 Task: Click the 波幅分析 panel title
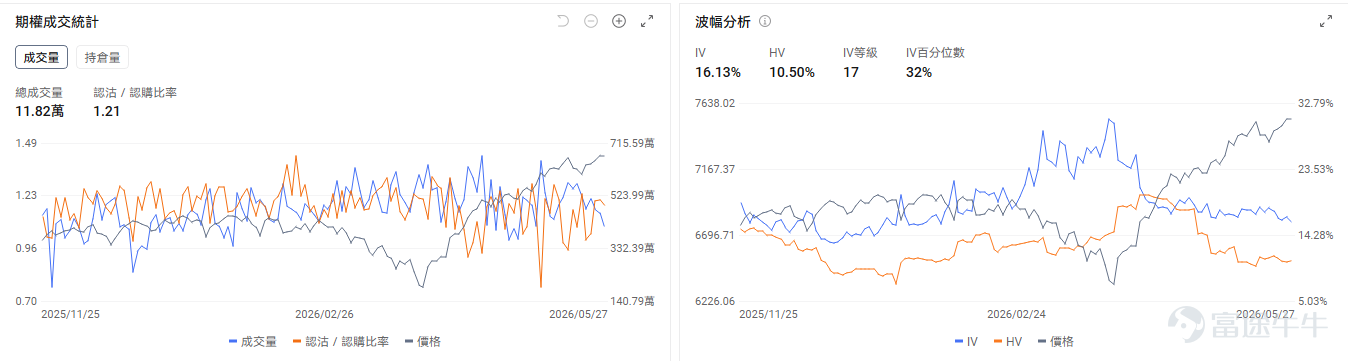point(723,21)
